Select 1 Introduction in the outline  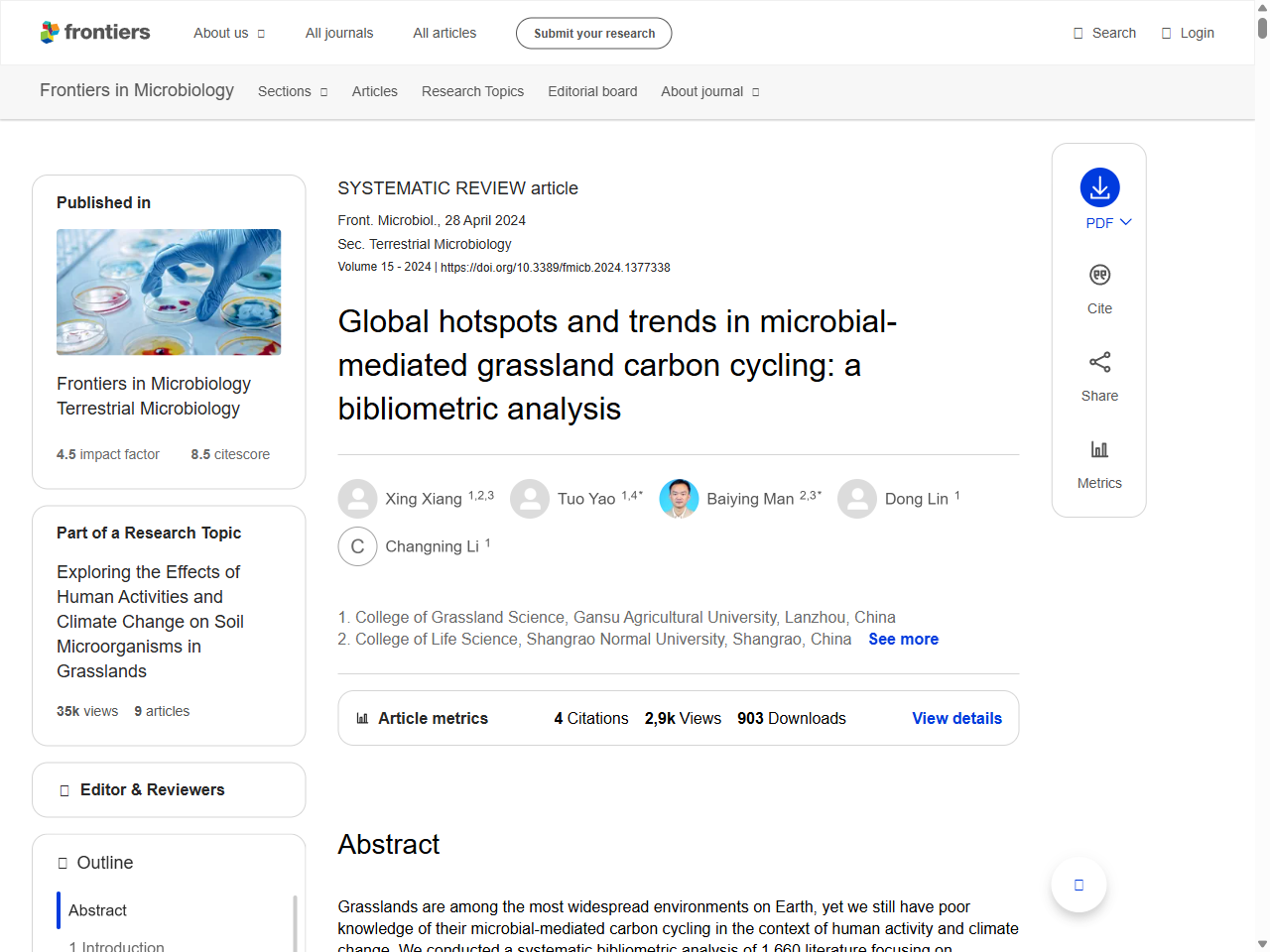coord(116,945)
